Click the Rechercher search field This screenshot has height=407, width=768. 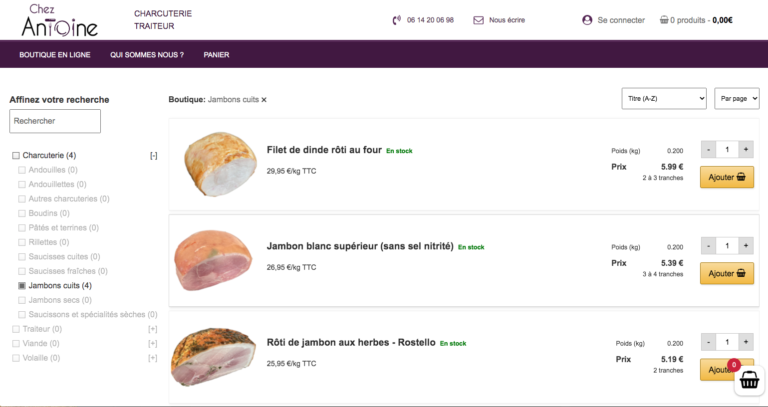[x=55, y=121]
